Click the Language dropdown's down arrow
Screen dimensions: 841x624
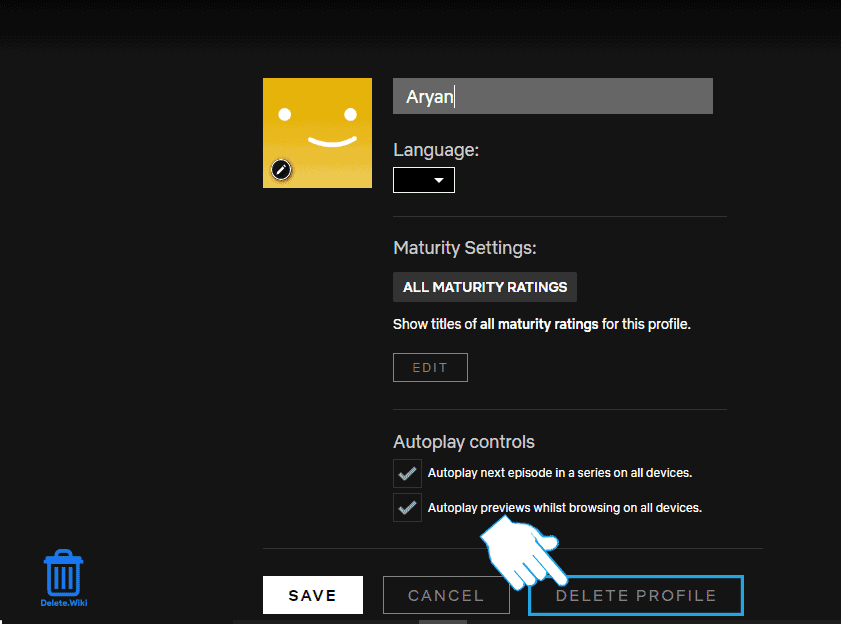pos(440,180)
